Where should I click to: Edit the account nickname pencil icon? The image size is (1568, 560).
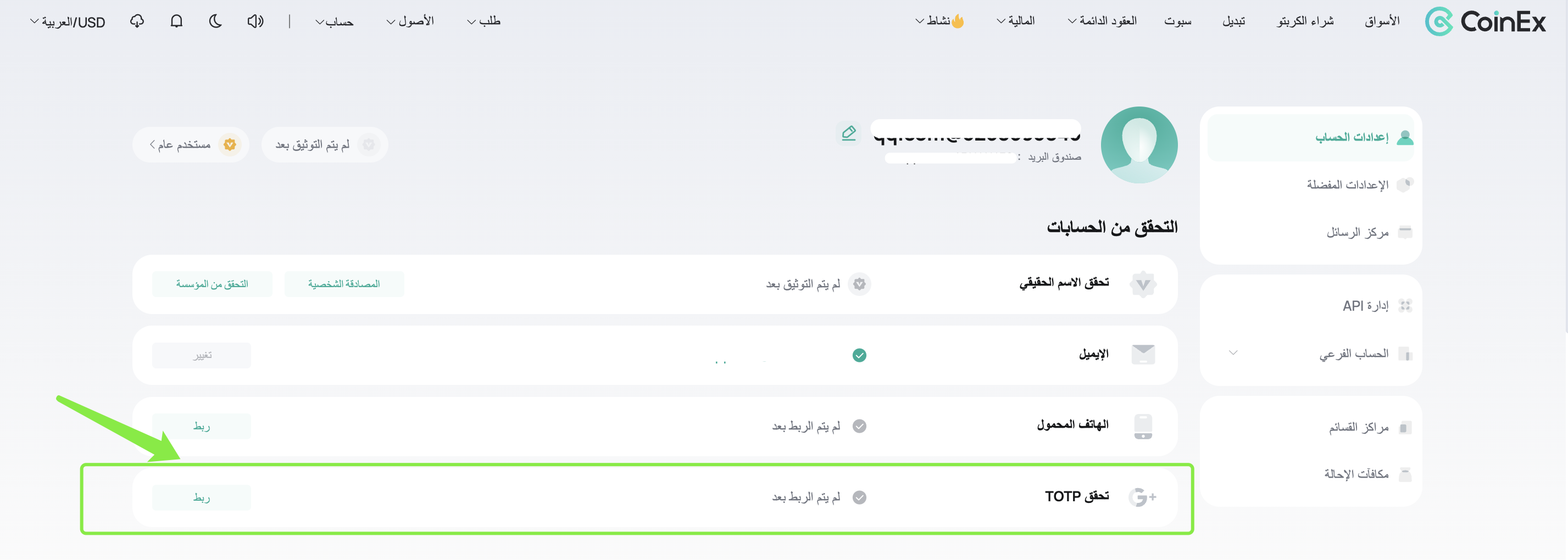[848, 132]
